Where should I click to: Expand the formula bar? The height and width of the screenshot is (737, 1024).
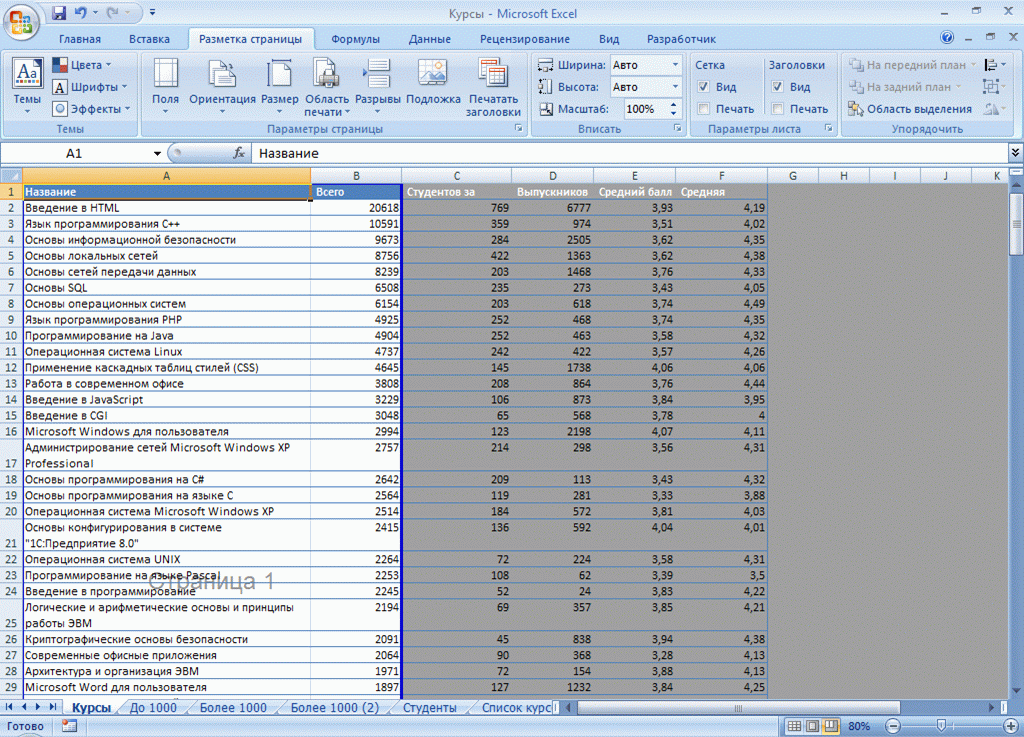[x=1015, y=153]
